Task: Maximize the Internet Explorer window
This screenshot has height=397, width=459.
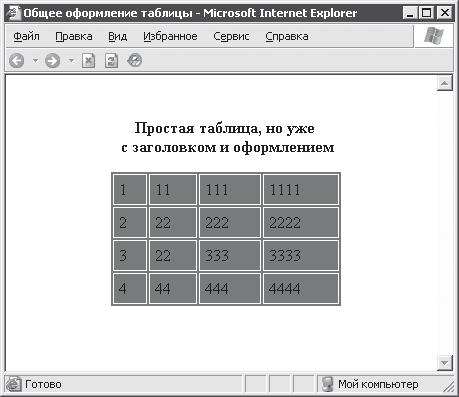Action: (x=426, y=13)
